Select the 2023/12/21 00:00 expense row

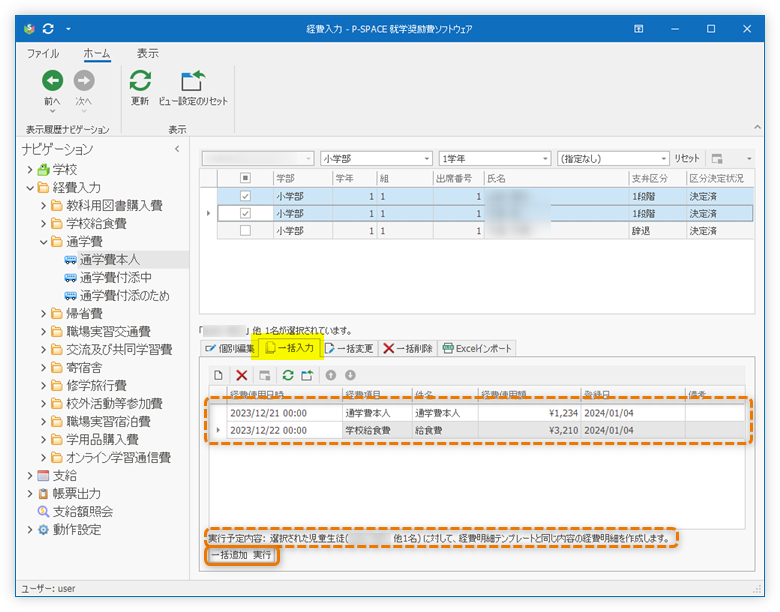(x=476, y=413)
